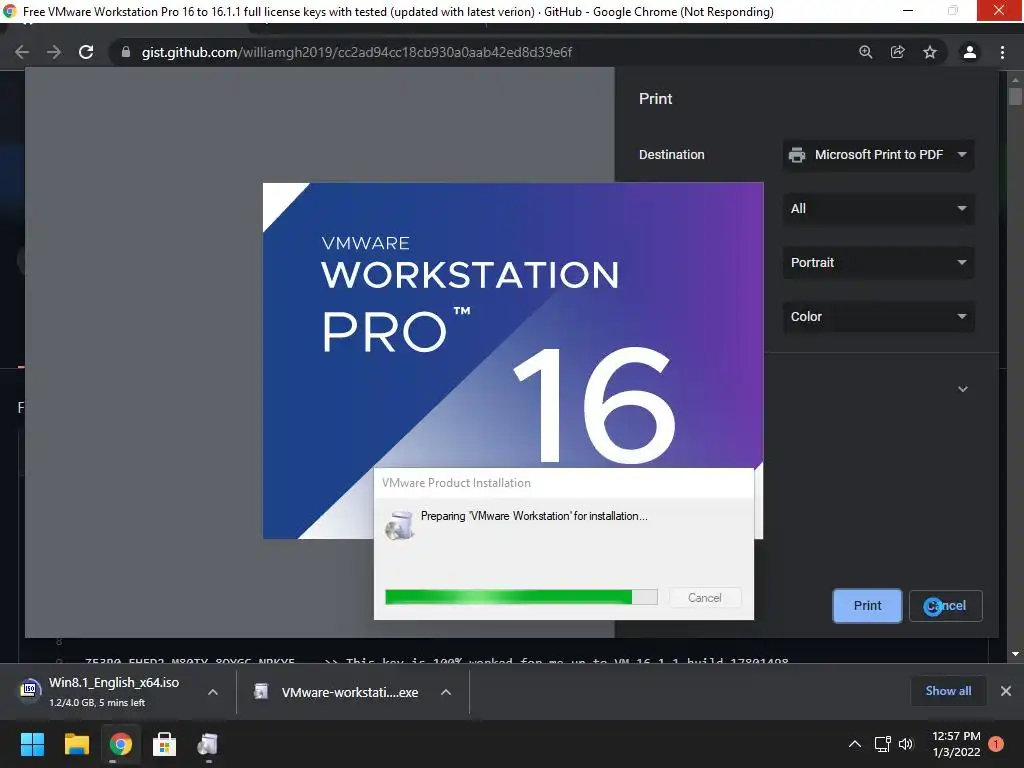Cancel the Chrome Print dialog
The width and height of the screenshot is (1024, 768).
(x=946, y=606)
